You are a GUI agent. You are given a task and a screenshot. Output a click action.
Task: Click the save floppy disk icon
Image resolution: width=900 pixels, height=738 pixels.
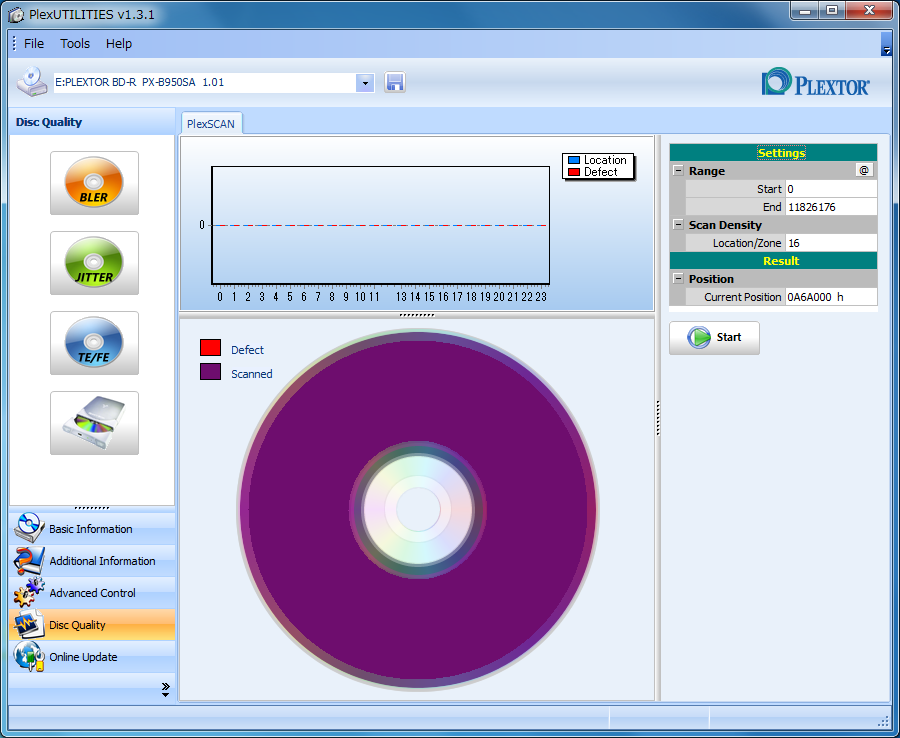[x=394, y=82]
